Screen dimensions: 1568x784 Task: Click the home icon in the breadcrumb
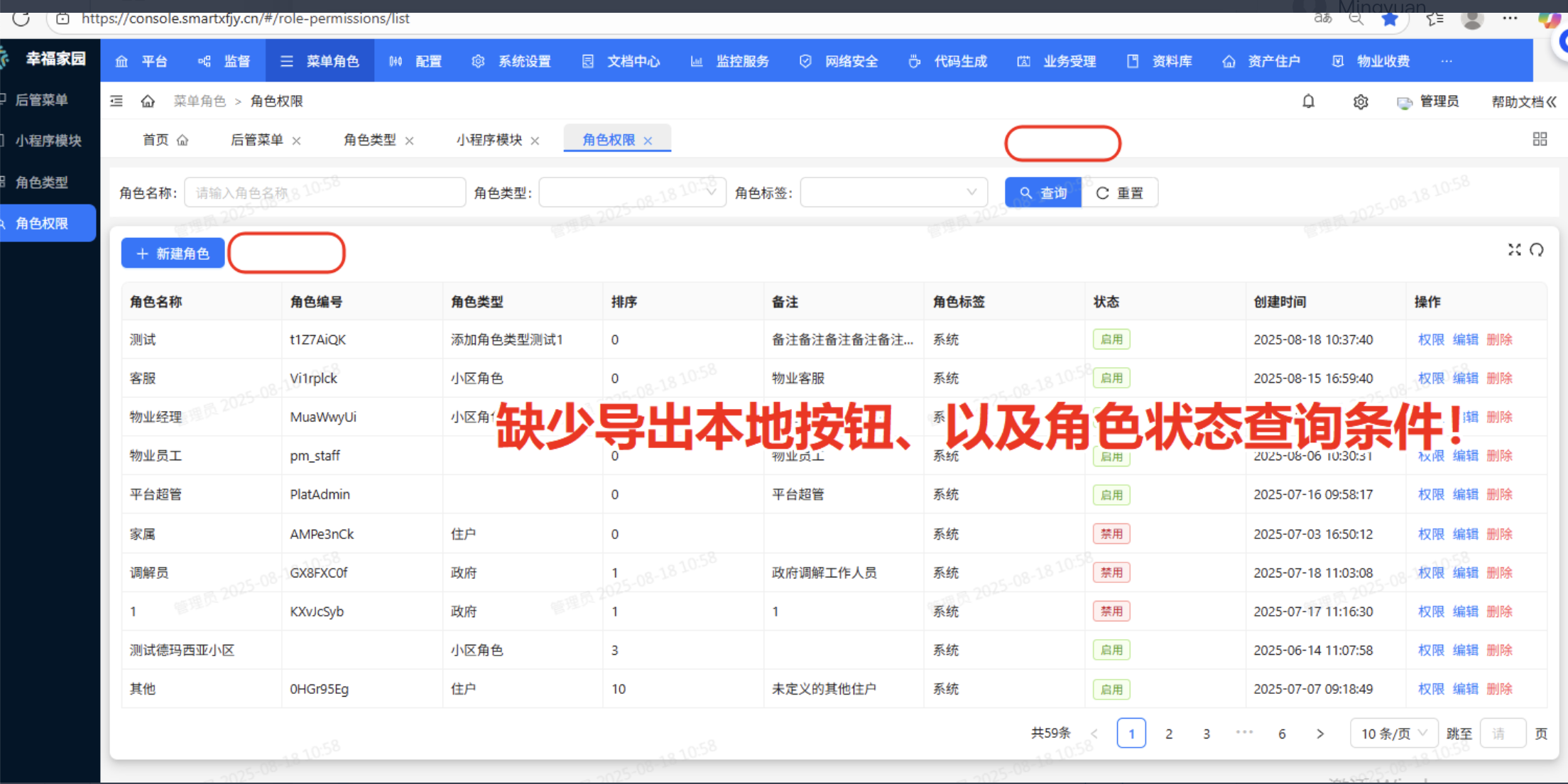pos(148,102)
